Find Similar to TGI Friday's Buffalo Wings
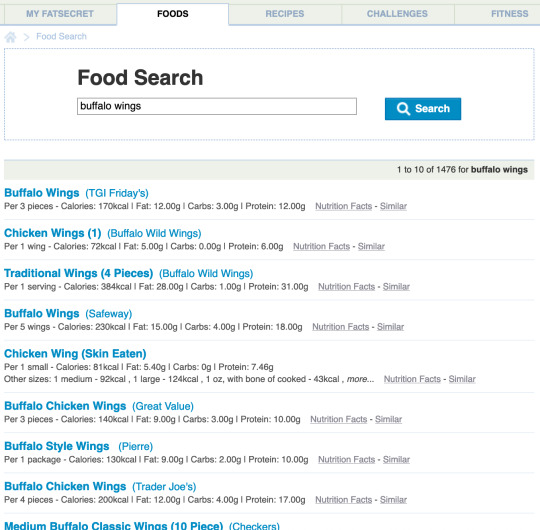Viewport: 540px width, 530px height. [x=393, y=206]
